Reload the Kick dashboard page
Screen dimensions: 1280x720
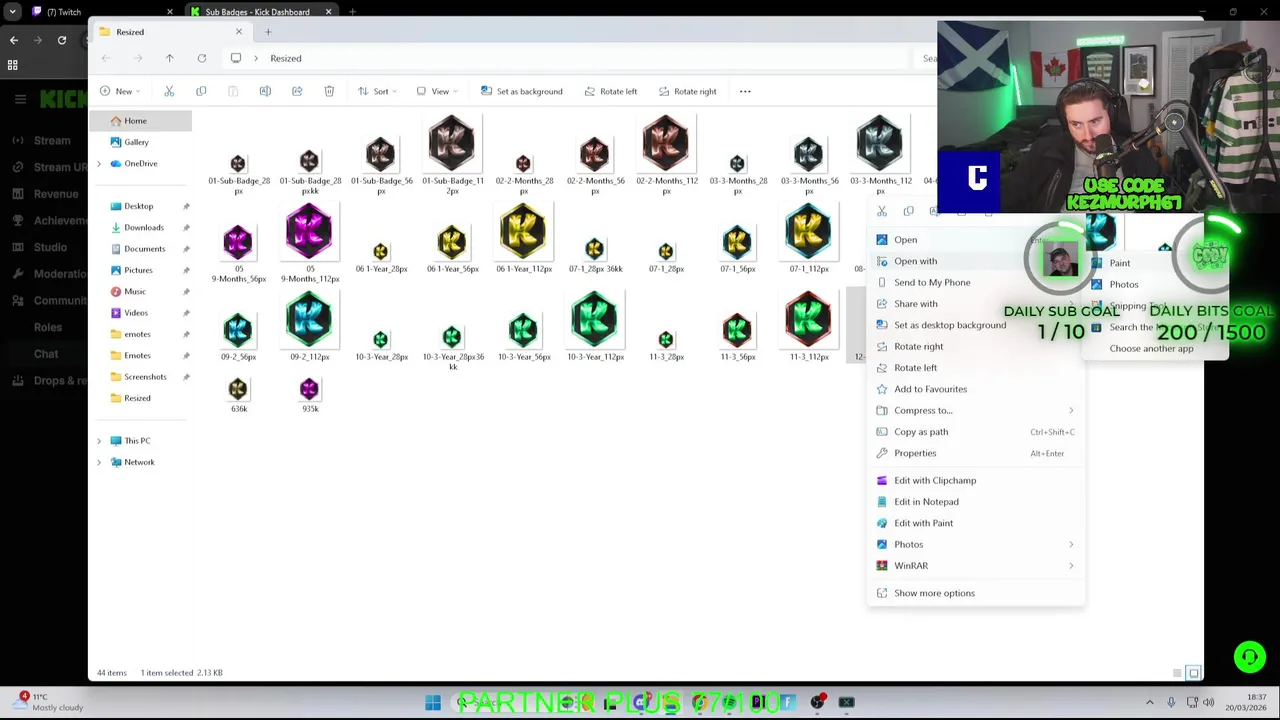62,40
